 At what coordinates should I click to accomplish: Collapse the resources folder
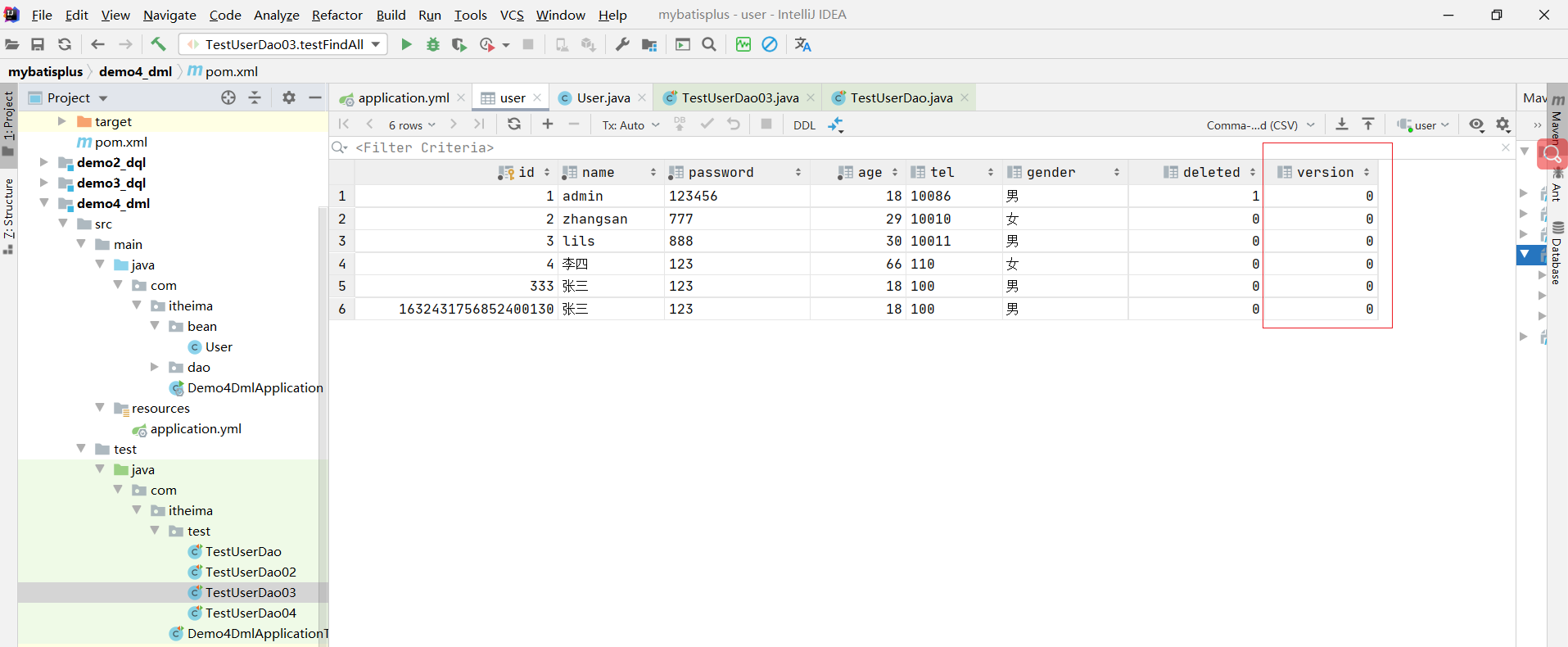(x=100, y=408)
